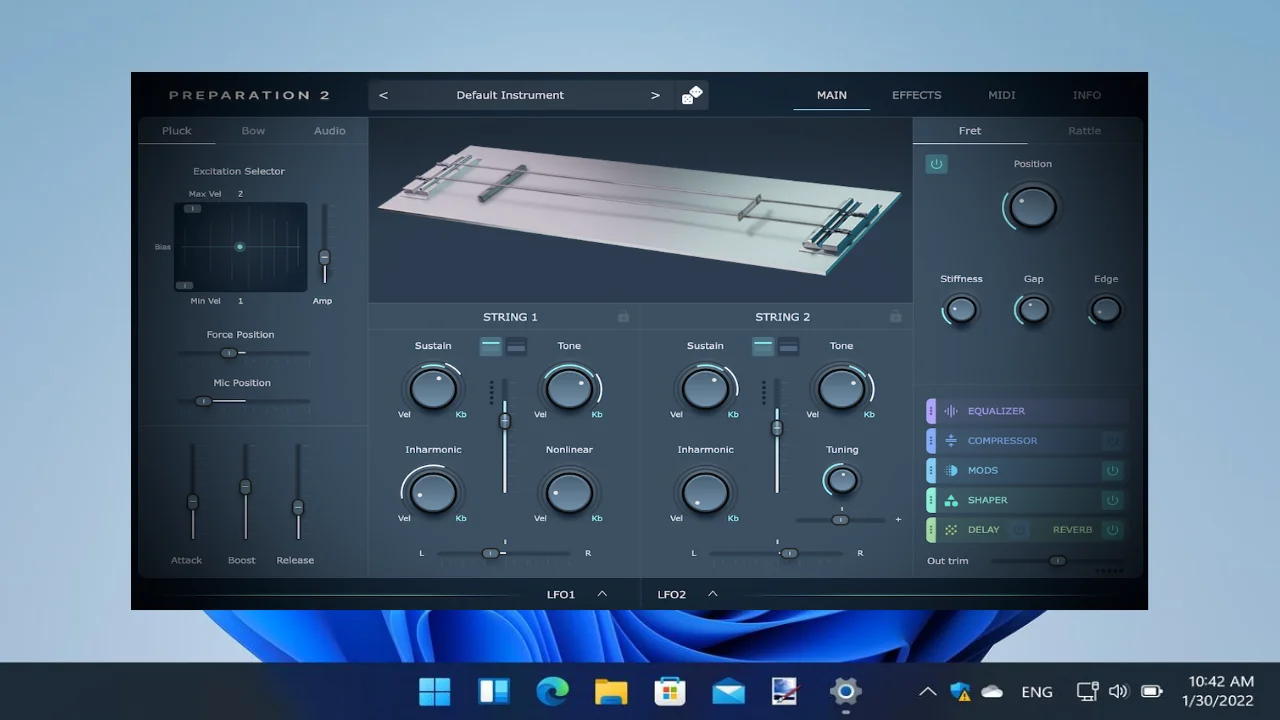Grab the Equalizer row drag handle
The image size is (1280, 720).
click(931, 411)
